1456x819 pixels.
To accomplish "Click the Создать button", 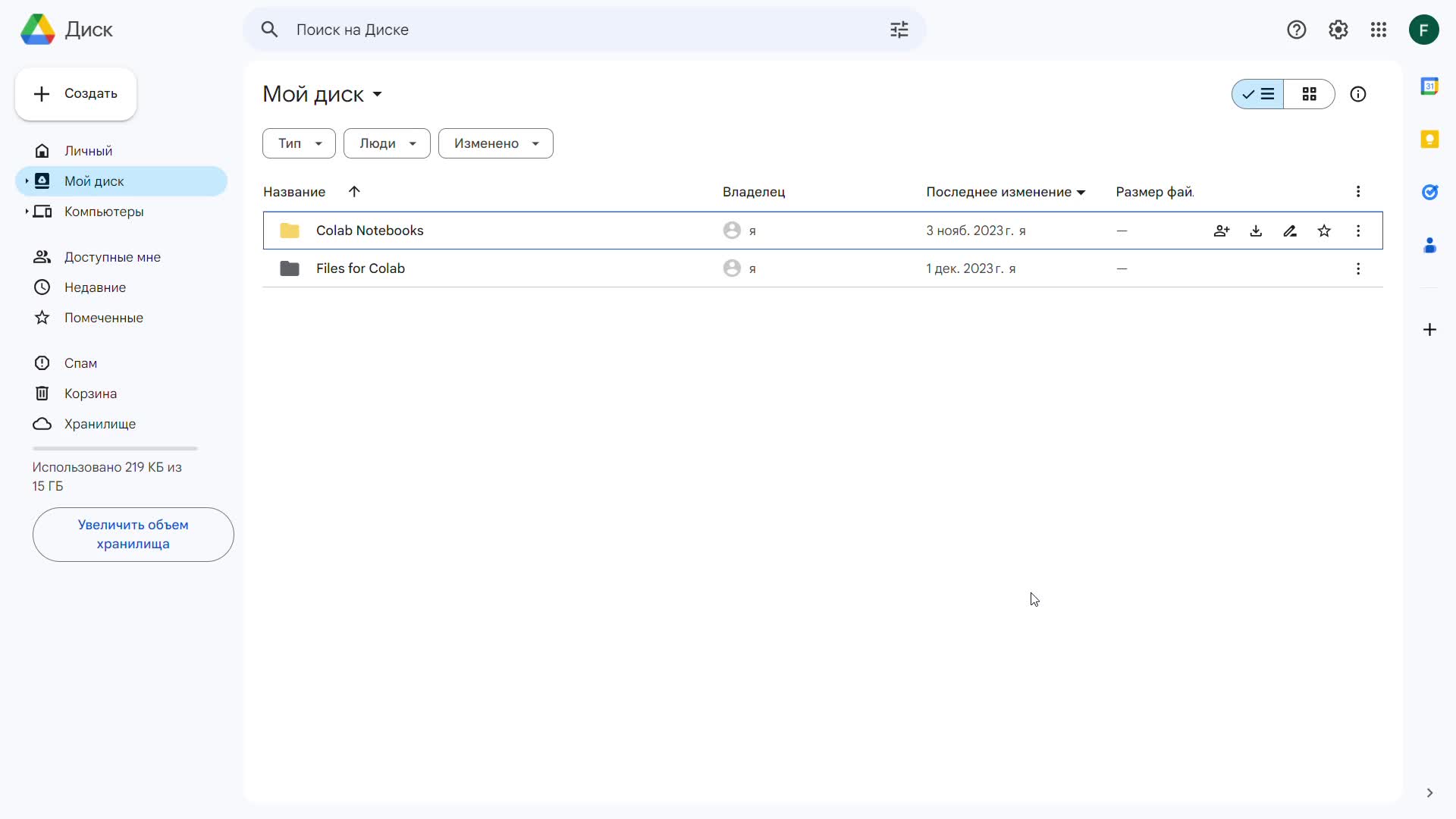I will coord(76,94).
